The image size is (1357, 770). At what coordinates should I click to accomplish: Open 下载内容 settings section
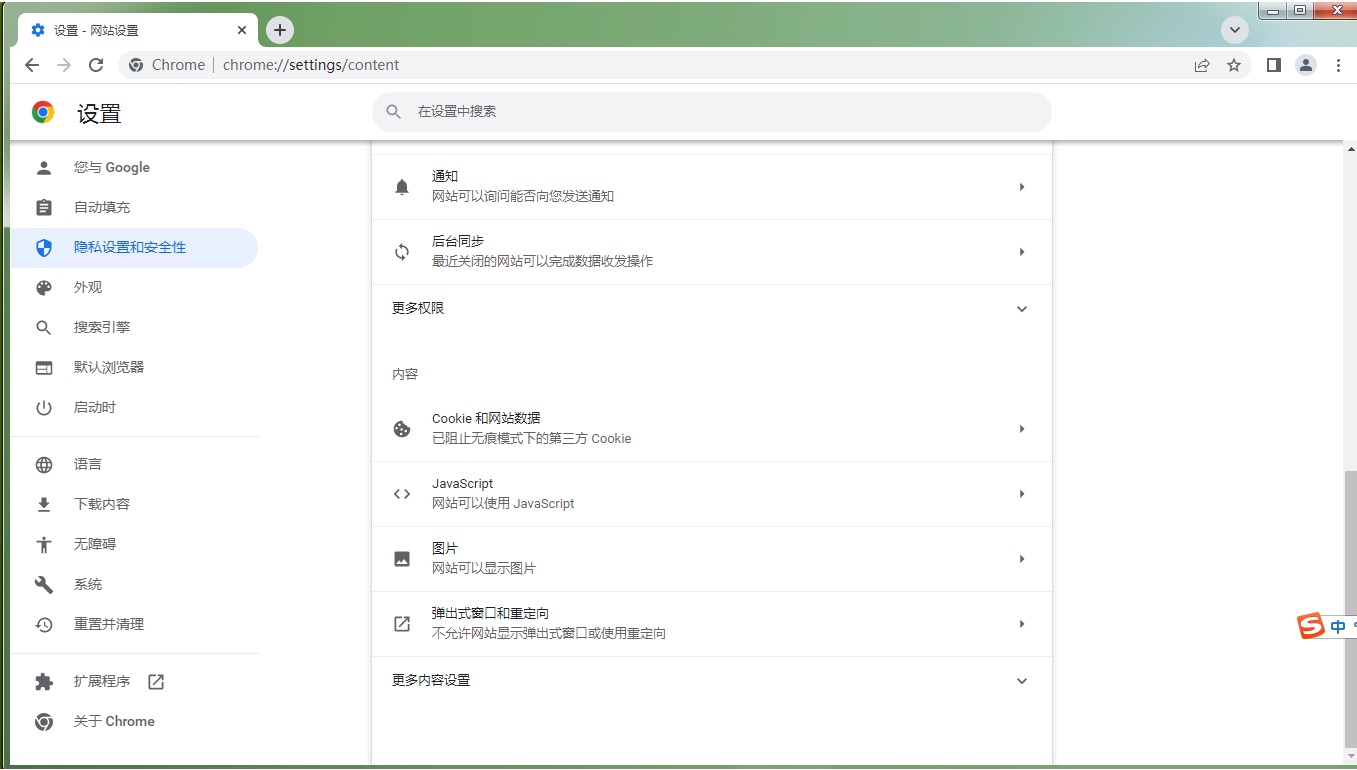coord(134,505)
